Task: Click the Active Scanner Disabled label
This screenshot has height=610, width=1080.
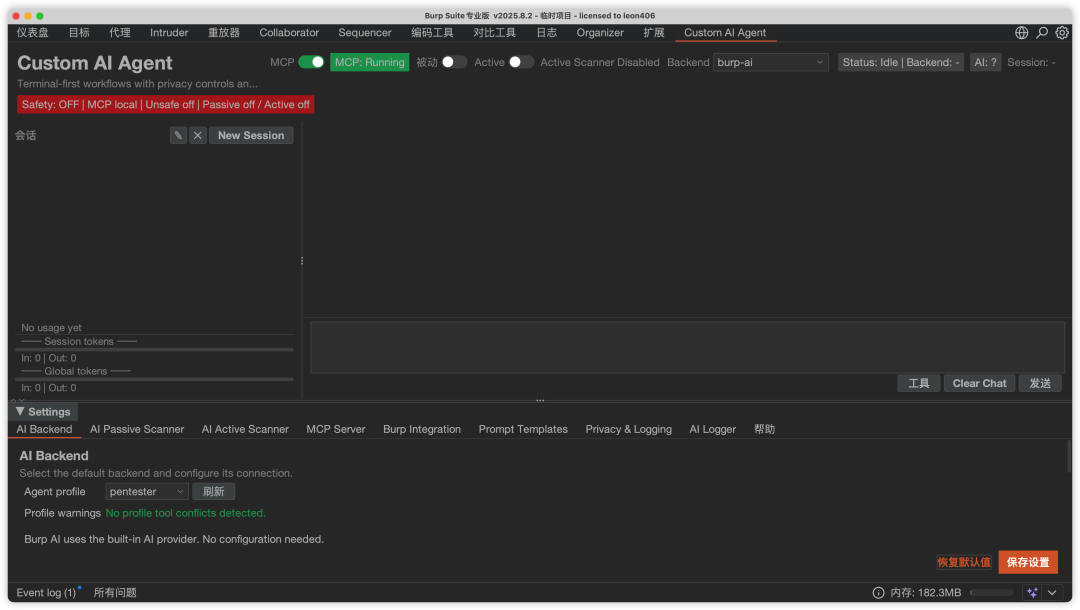Action: coord(599,62)
